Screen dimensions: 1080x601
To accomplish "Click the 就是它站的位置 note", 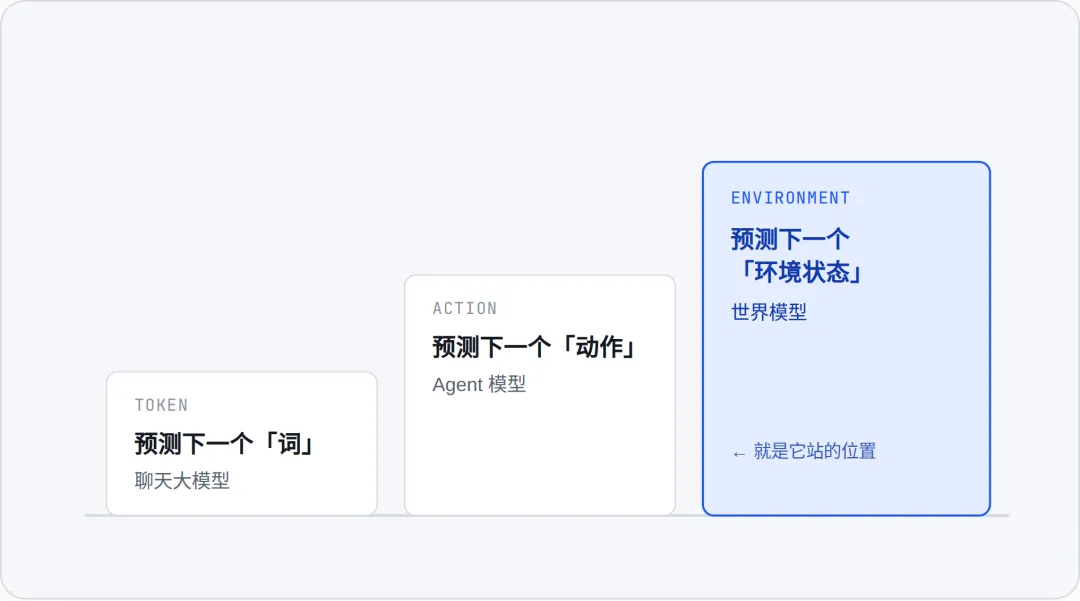I will point(814,452).
